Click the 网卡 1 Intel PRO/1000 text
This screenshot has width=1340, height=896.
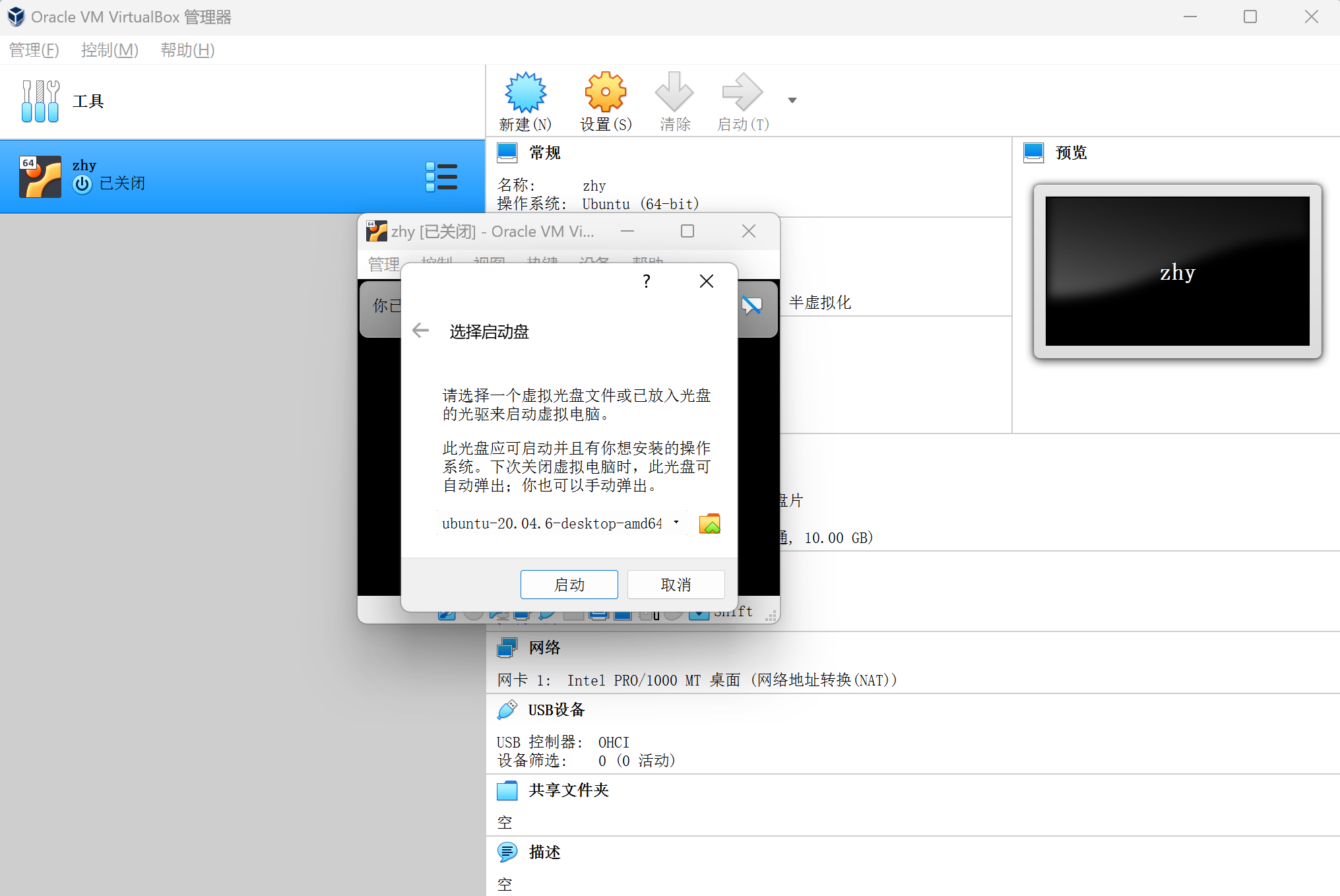(697, 680)
